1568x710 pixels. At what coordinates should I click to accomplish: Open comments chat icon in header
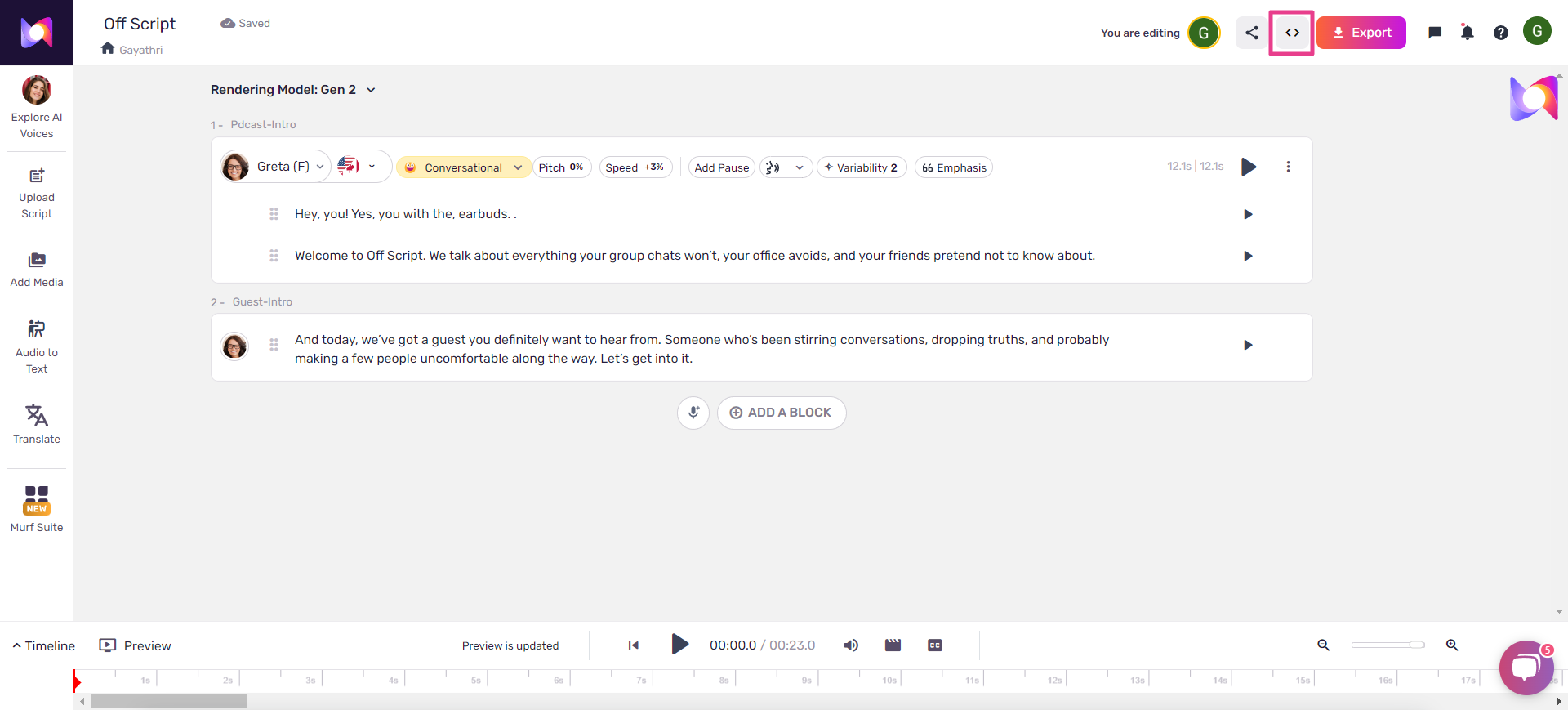tap(1435, 33)
